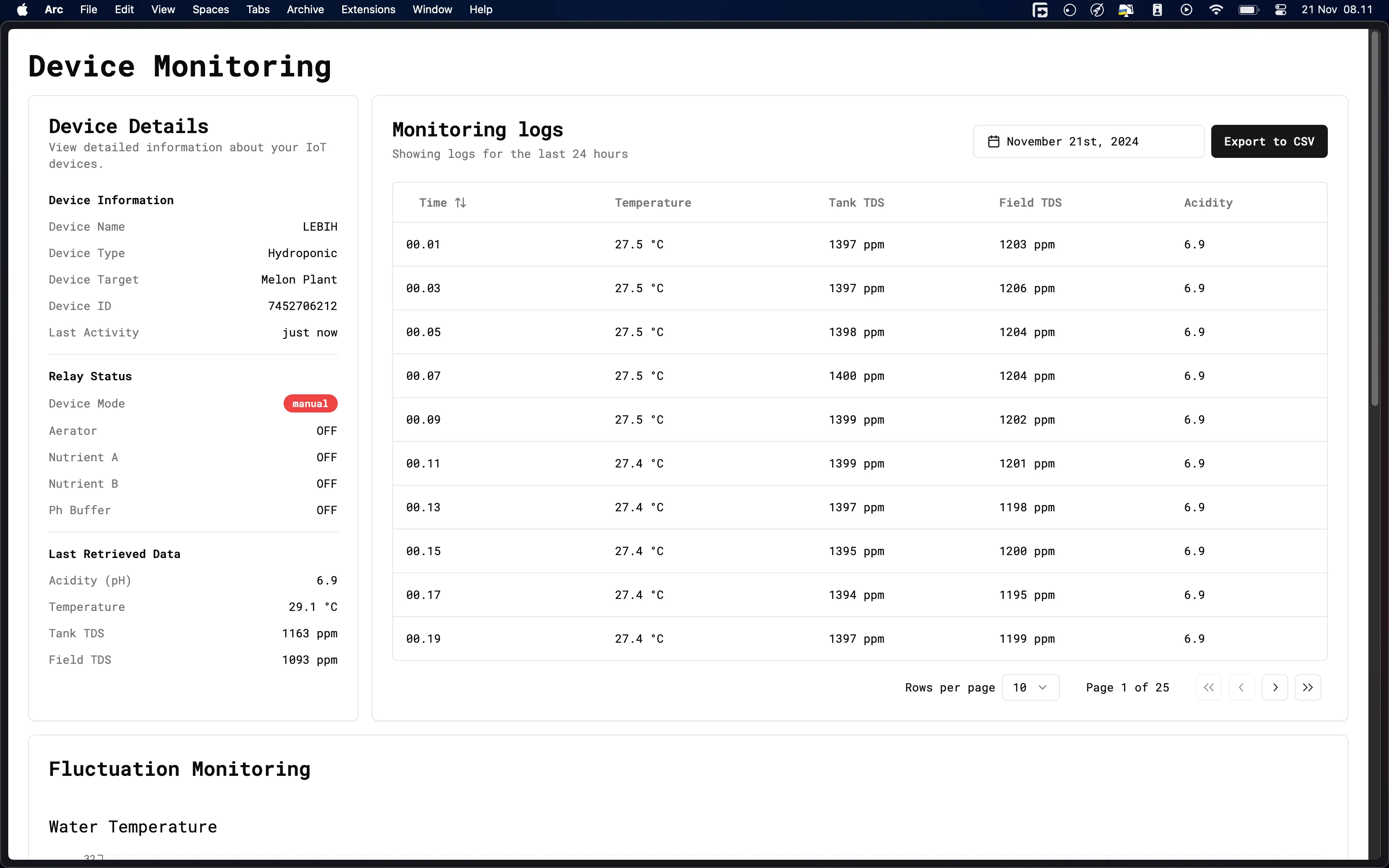This screenshot has width=1389, height=868.
Task: Click the Field TDS column header
Action: click(1030, 203)
